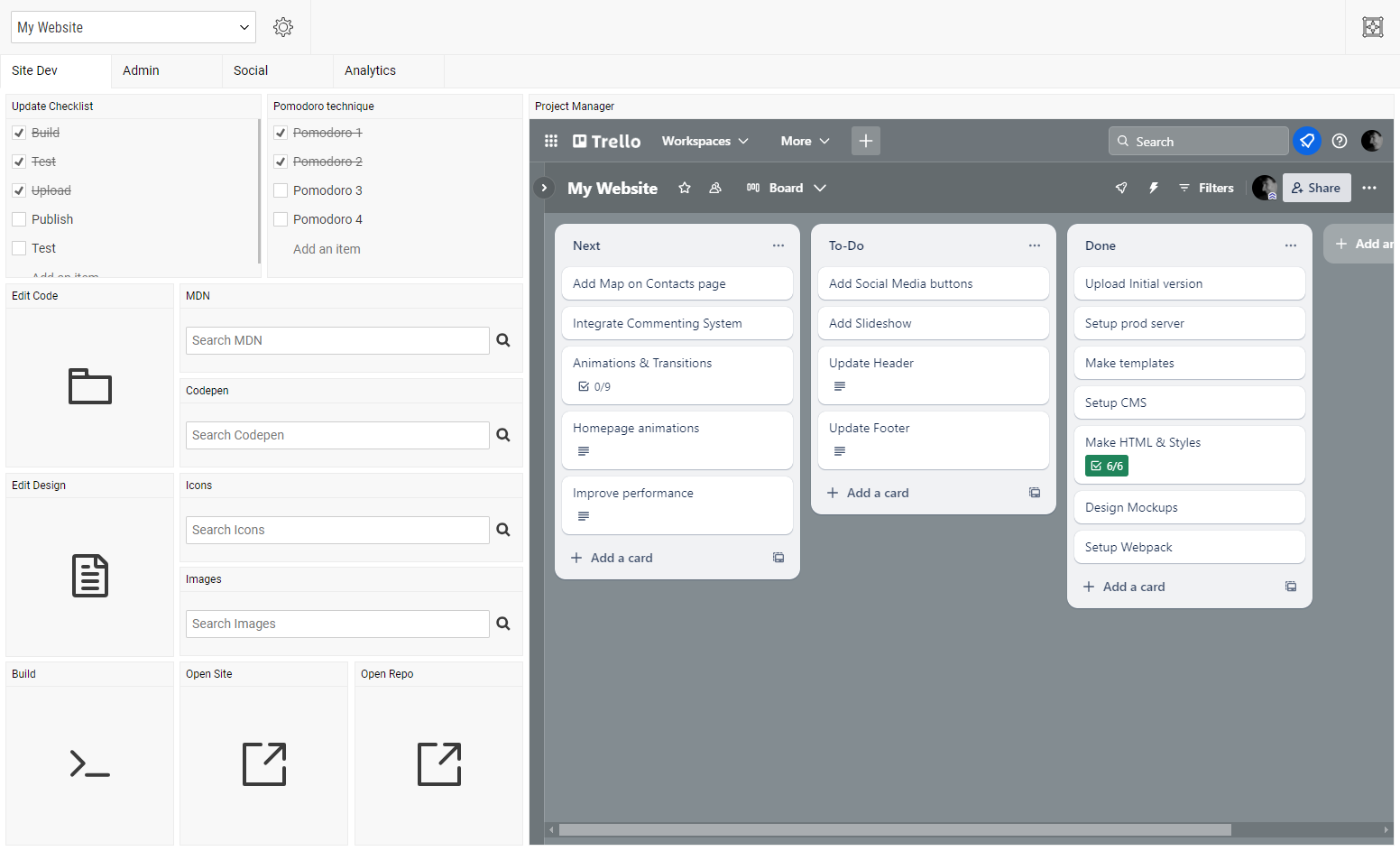
Task: Open Trello apps grid menu
Action: click(x=551, y=141)
